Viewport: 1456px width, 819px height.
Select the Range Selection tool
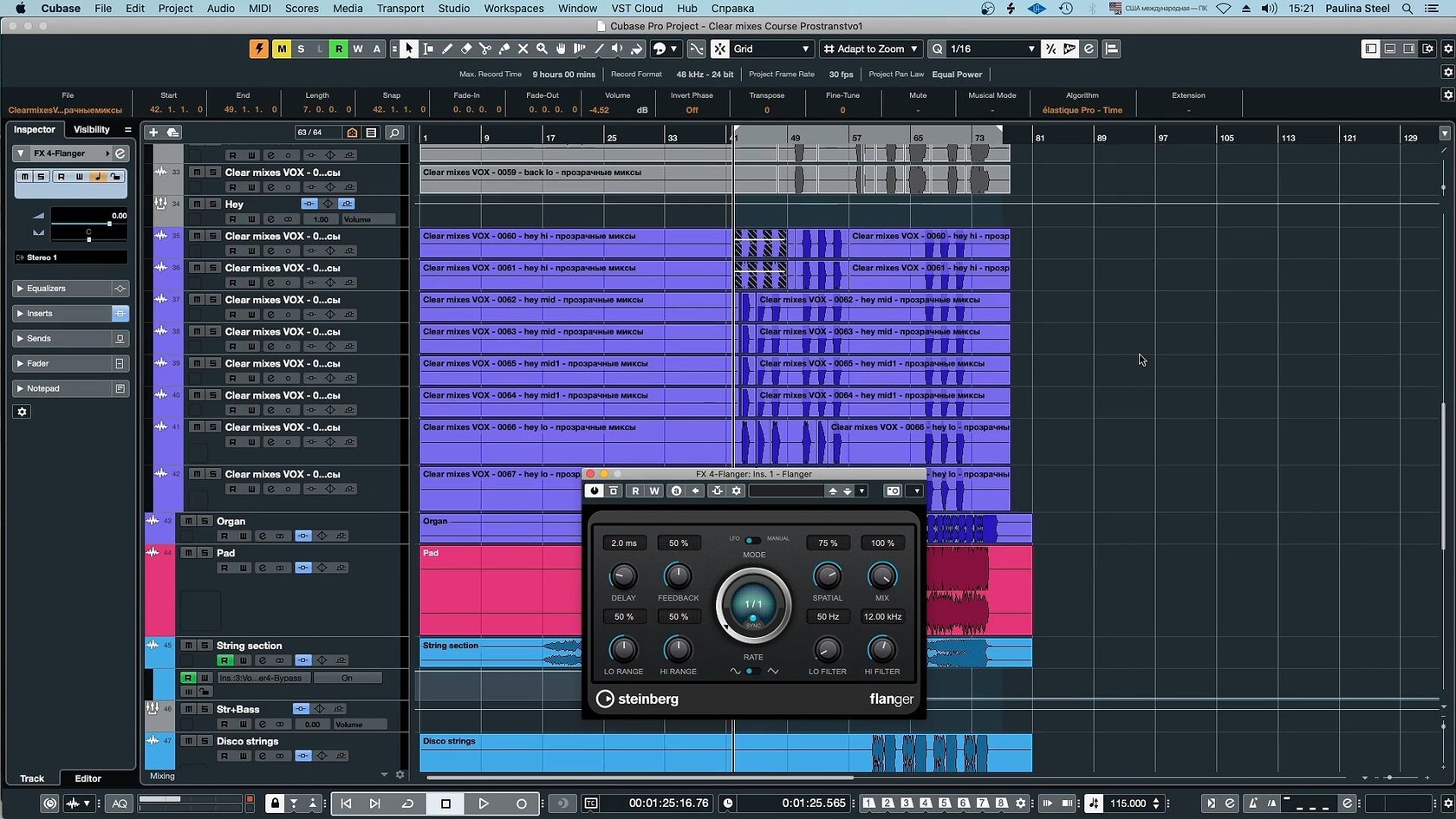pos(428,49)
